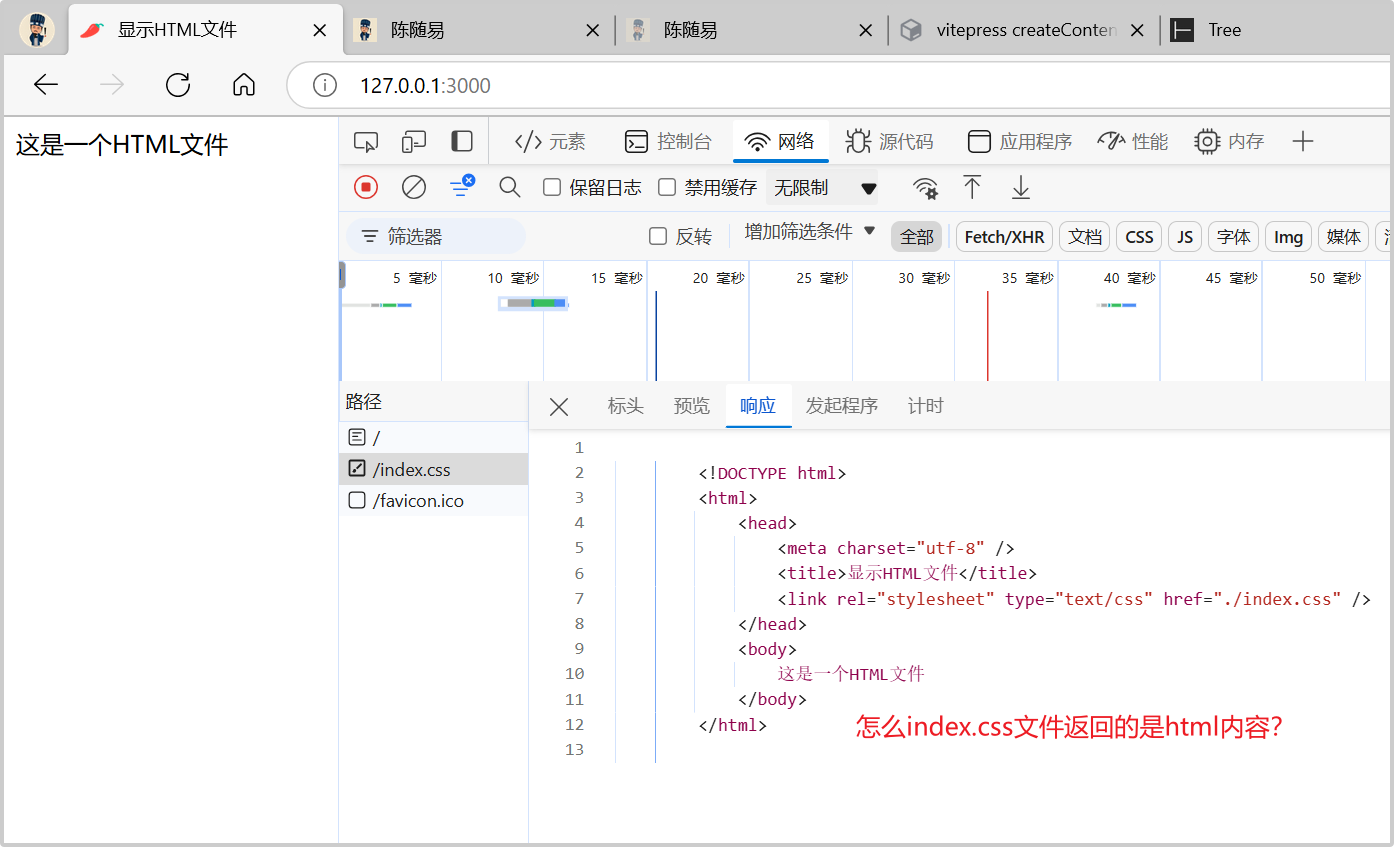1394x847 pixels.
Task: Open the 发起程序 tab
Action: [842, 406]
